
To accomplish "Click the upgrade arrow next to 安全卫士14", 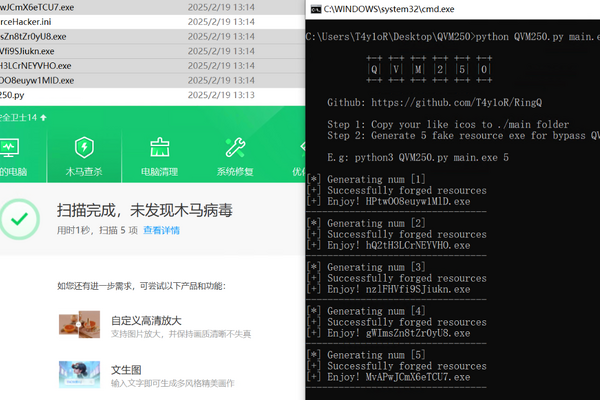I will tap(43, 118).
